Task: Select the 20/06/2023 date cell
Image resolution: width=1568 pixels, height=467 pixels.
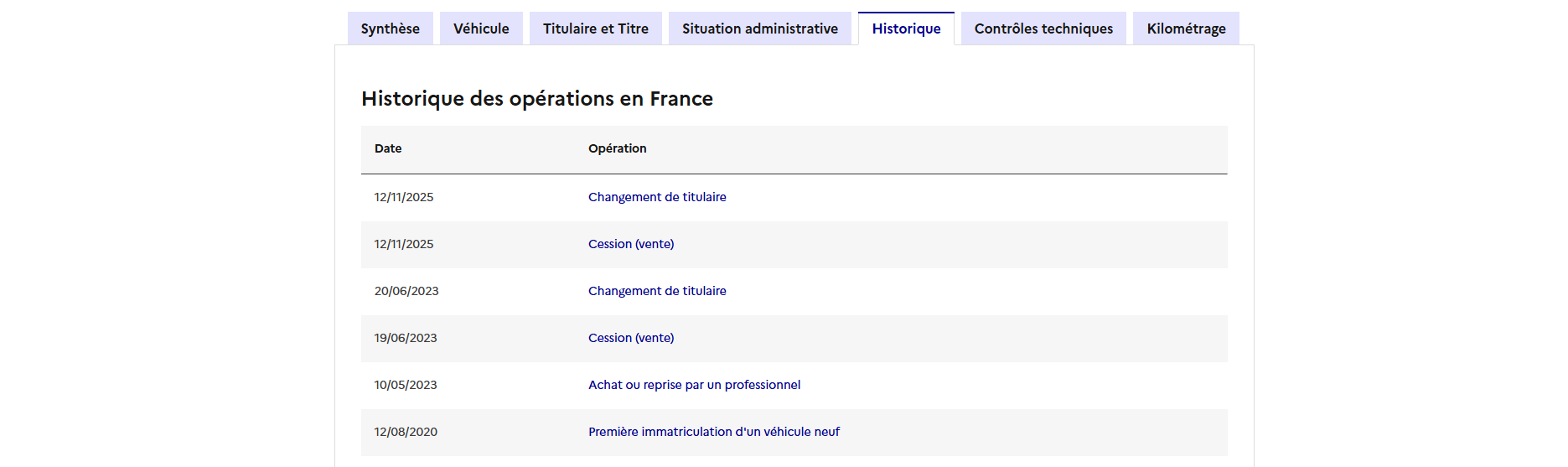Action: [x=406, y=291]
